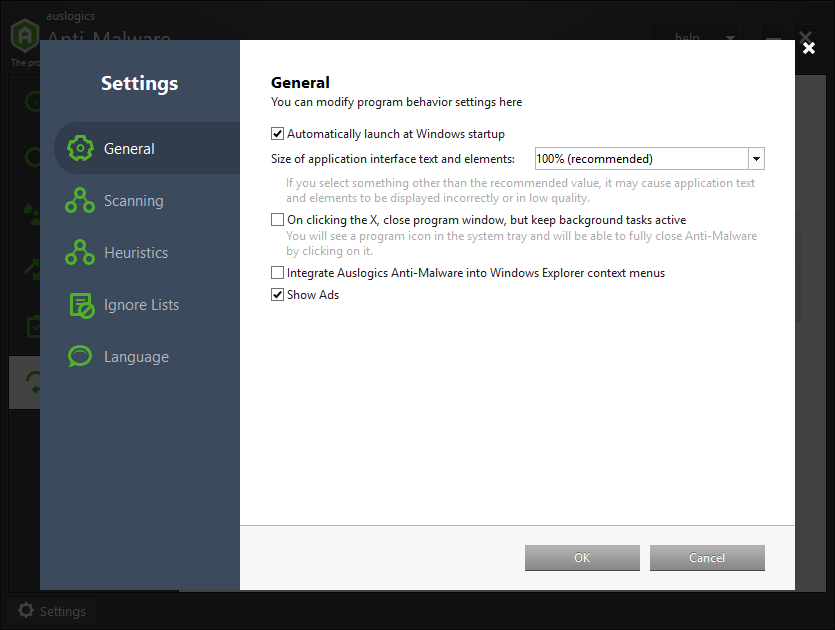Click 'Automatically launch at Windows startup' label
This screenshot has height=630, width=835.
pyautogui.click(x=396, y=134)
